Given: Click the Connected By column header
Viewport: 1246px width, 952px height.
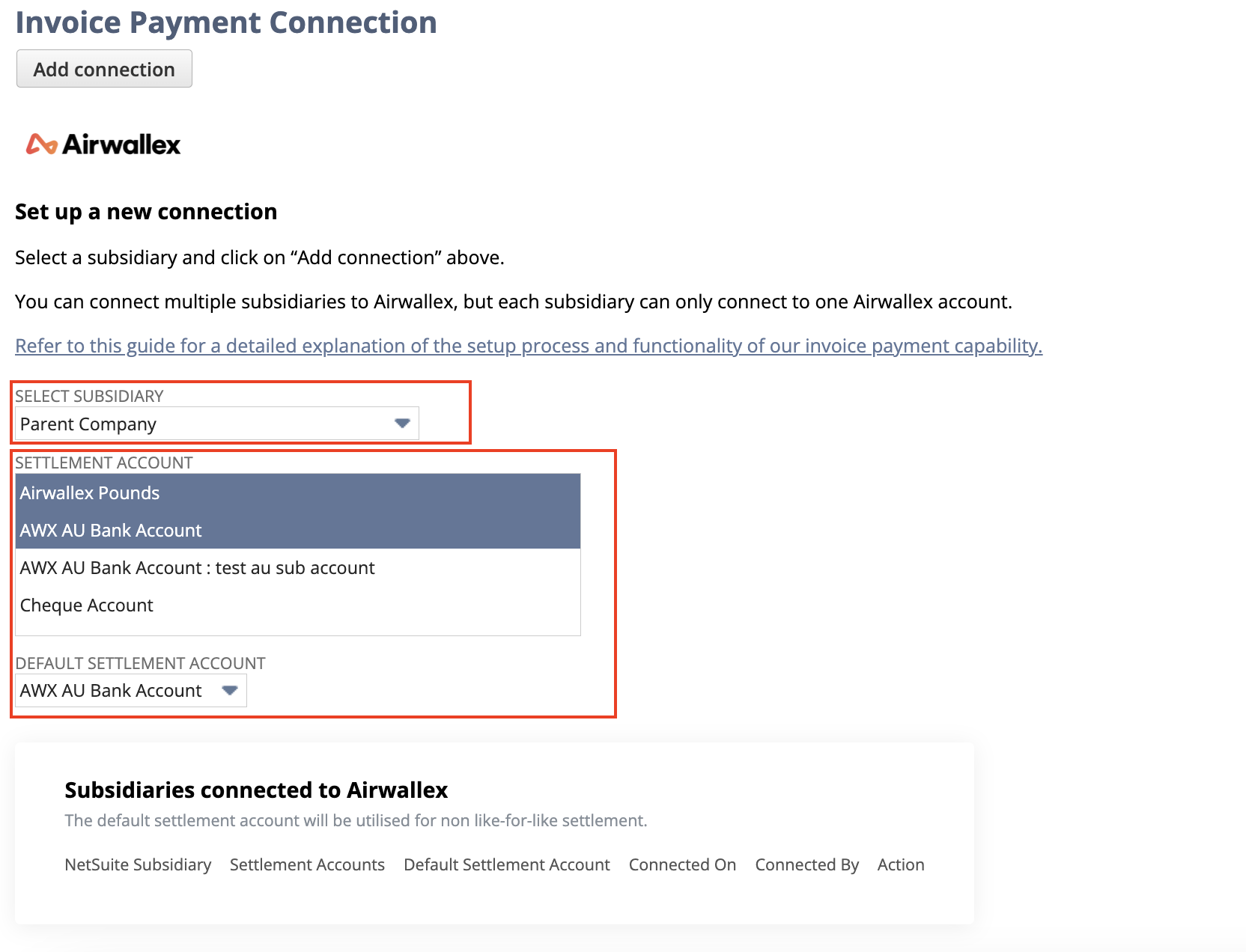Looking at the screenshot, I should click(806, 864).
